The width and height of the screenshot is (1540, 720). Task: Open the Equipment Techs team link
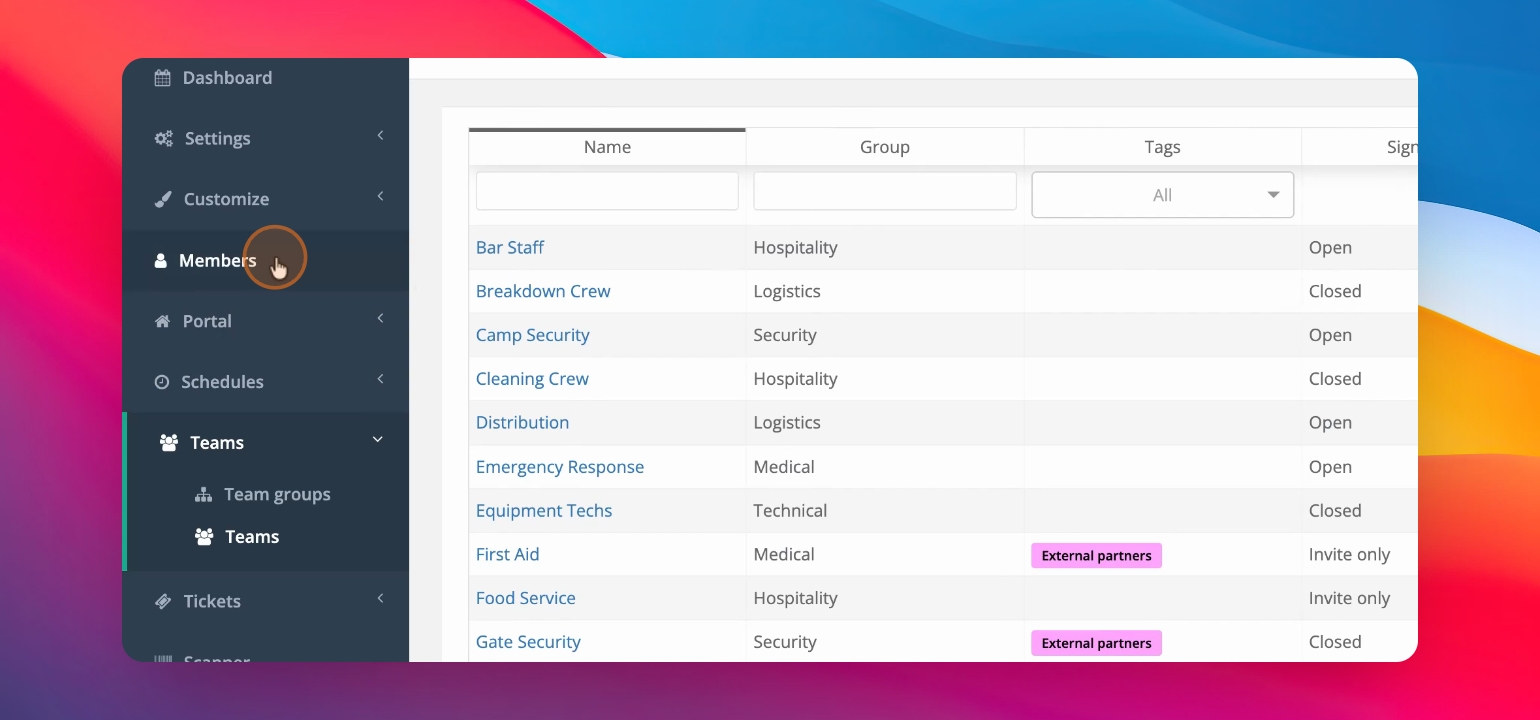544,511
